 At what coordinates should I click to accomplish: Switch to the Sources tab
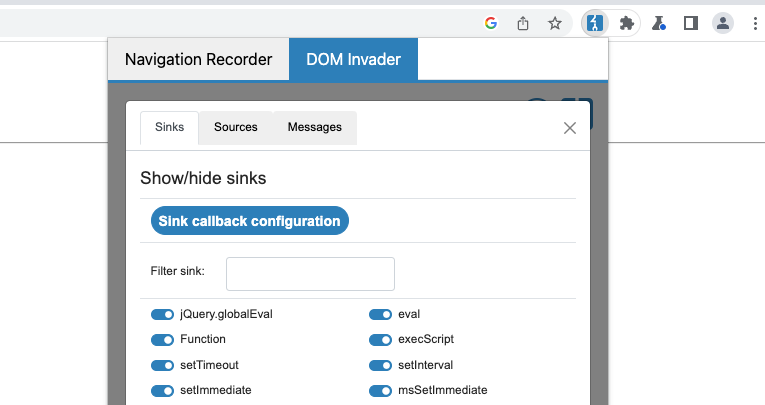click(236, 127)
